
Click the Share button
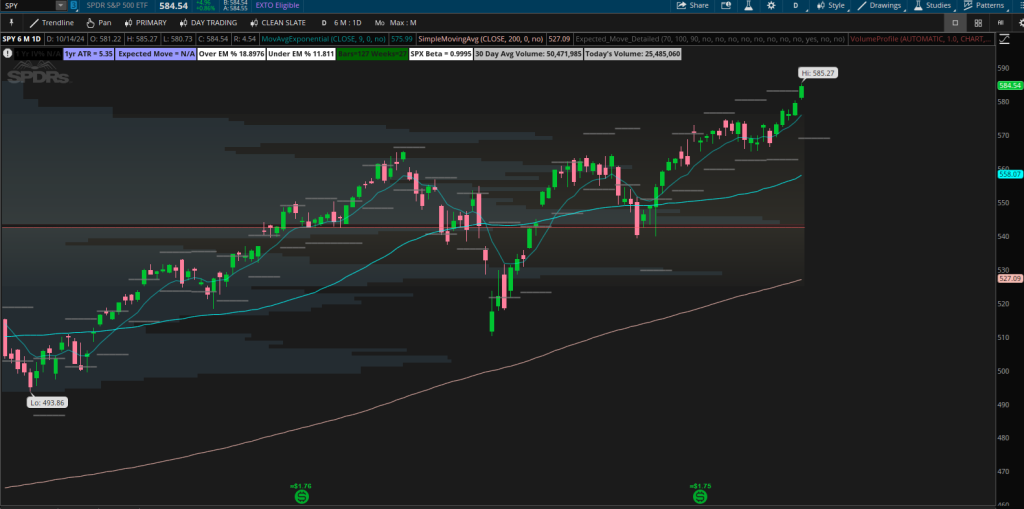point(692,5)
